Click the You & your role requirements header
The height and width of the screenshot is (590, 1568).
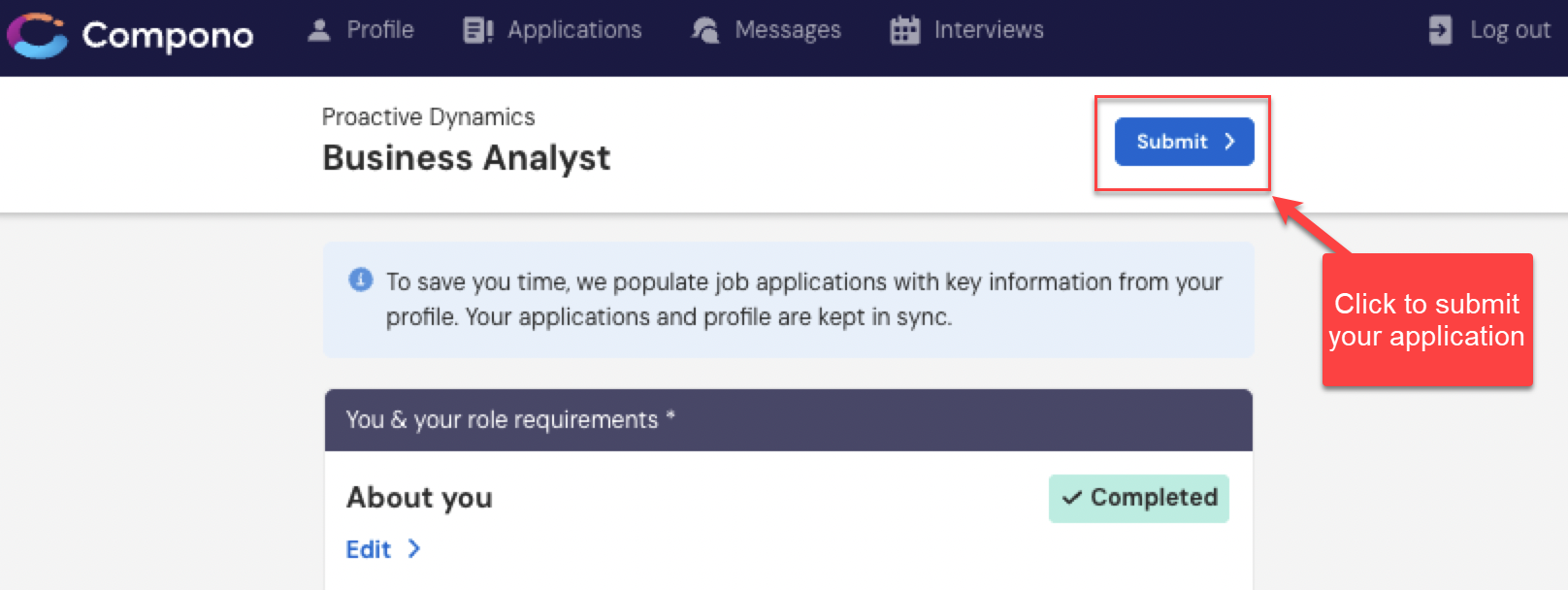pyautogui.click(x=789, y=420)
